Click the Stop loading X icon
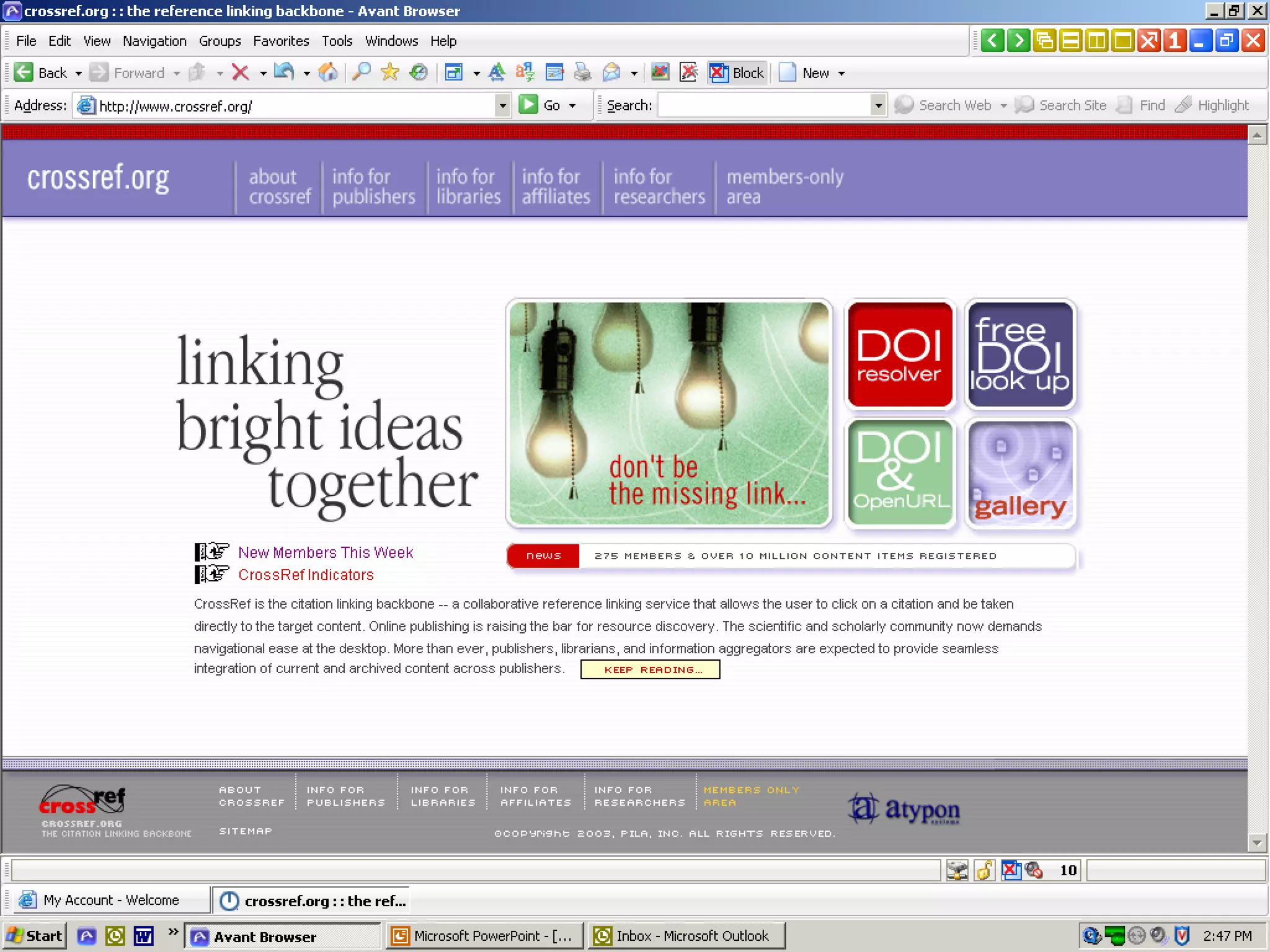This screenshot has width=1270, height=952. (240, 73)
